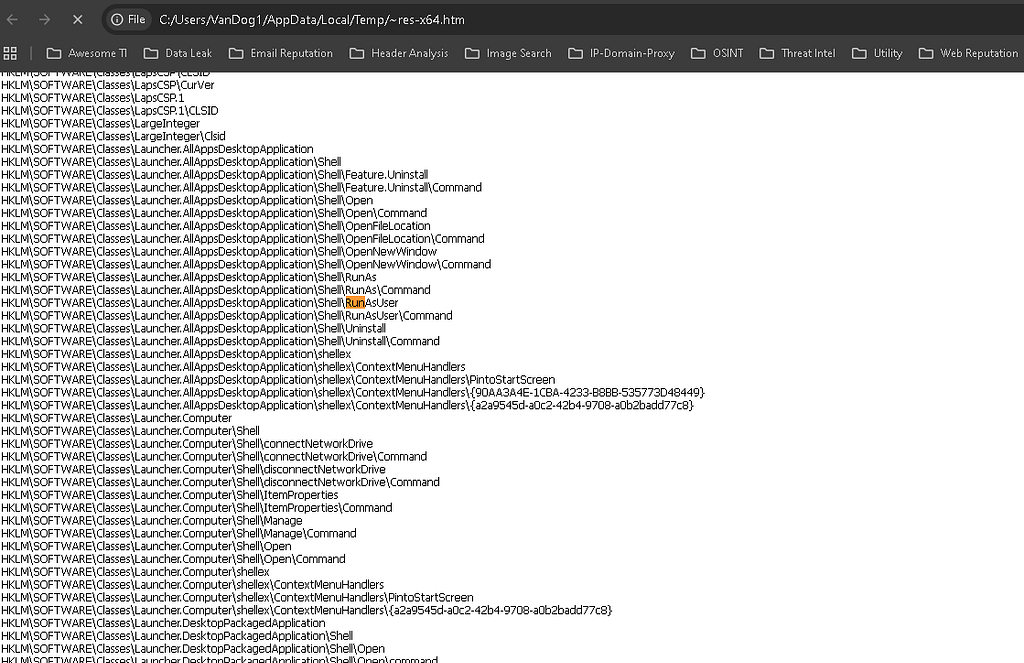The width and height of the screenshot is (1024, 663).
Task: Click the LapsCSP\CurVer registry line
Action: (108, 85)
